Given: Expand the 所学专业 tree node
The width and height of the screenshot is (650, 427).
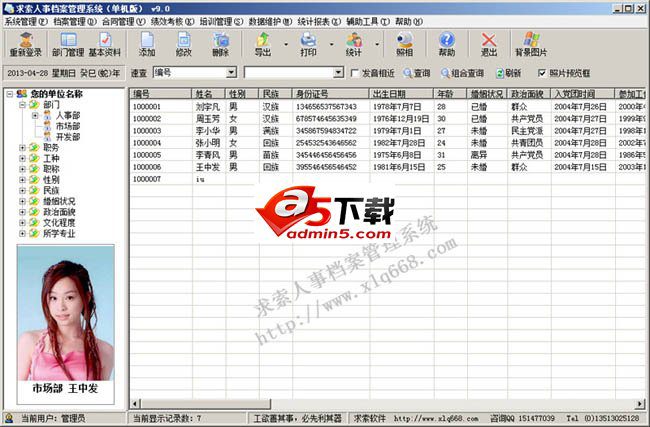Looking at the screenshot, I should click(x=23, y=234).
